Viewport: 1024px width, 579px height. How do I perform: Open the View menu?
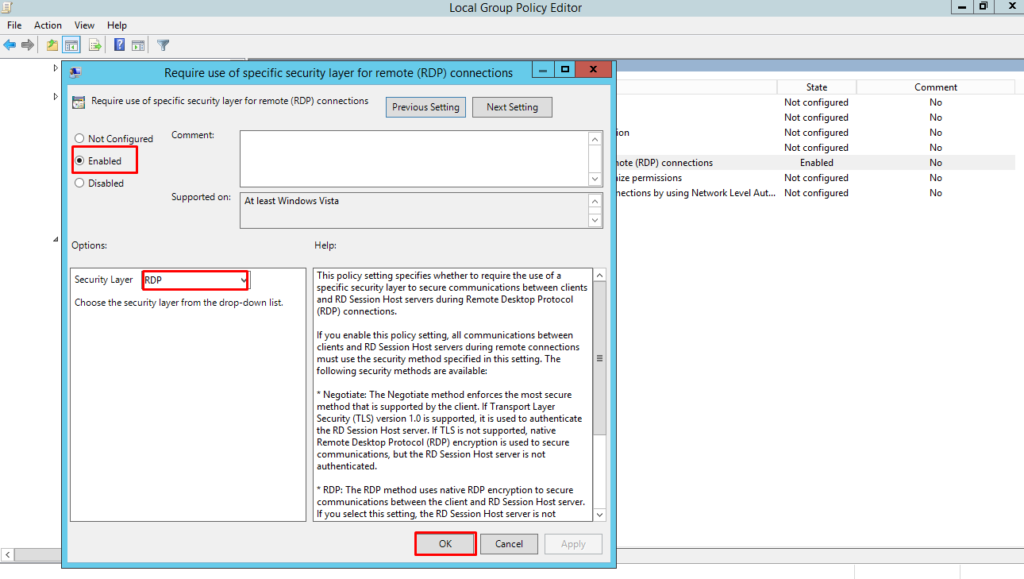pyautogui.click(x=84, y=25)
